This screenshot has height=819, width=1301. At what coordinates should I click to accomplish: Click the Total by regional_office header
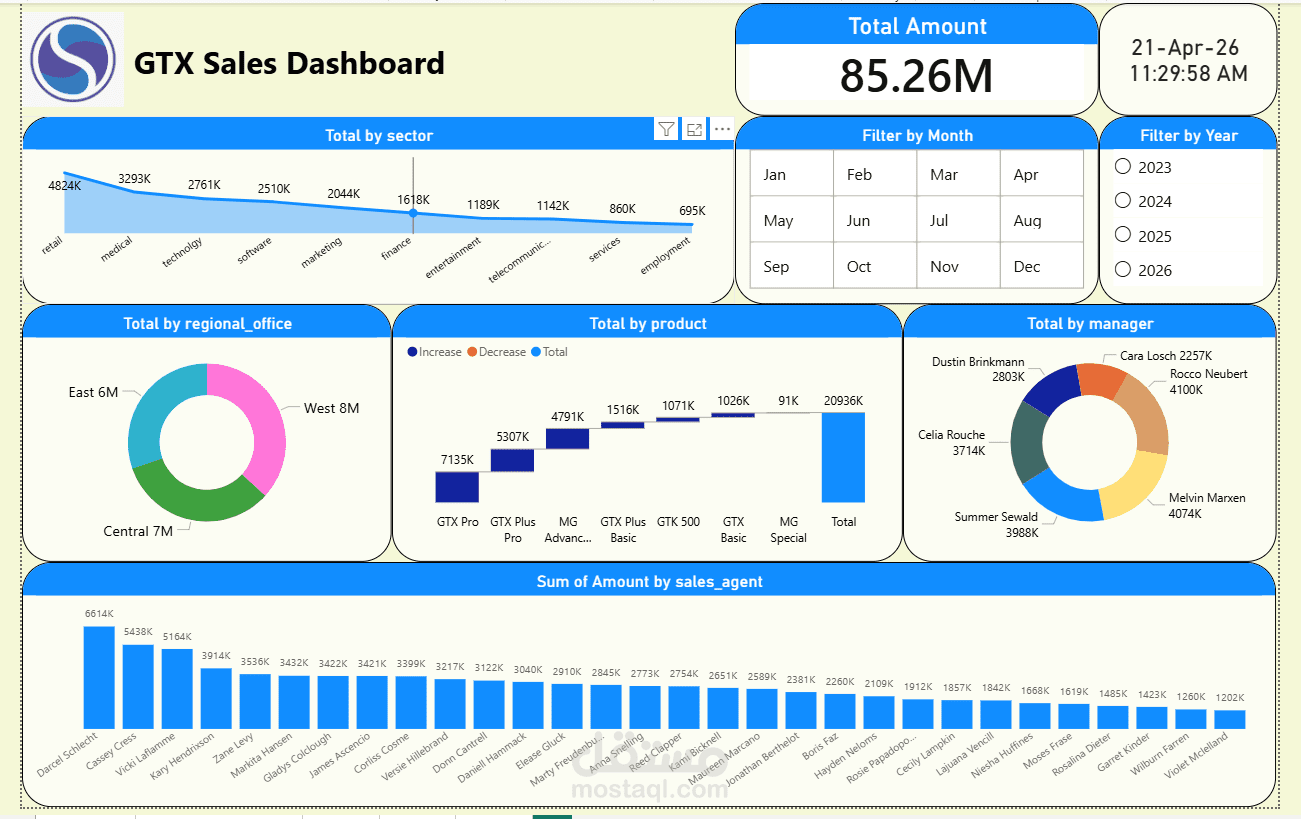207,324
